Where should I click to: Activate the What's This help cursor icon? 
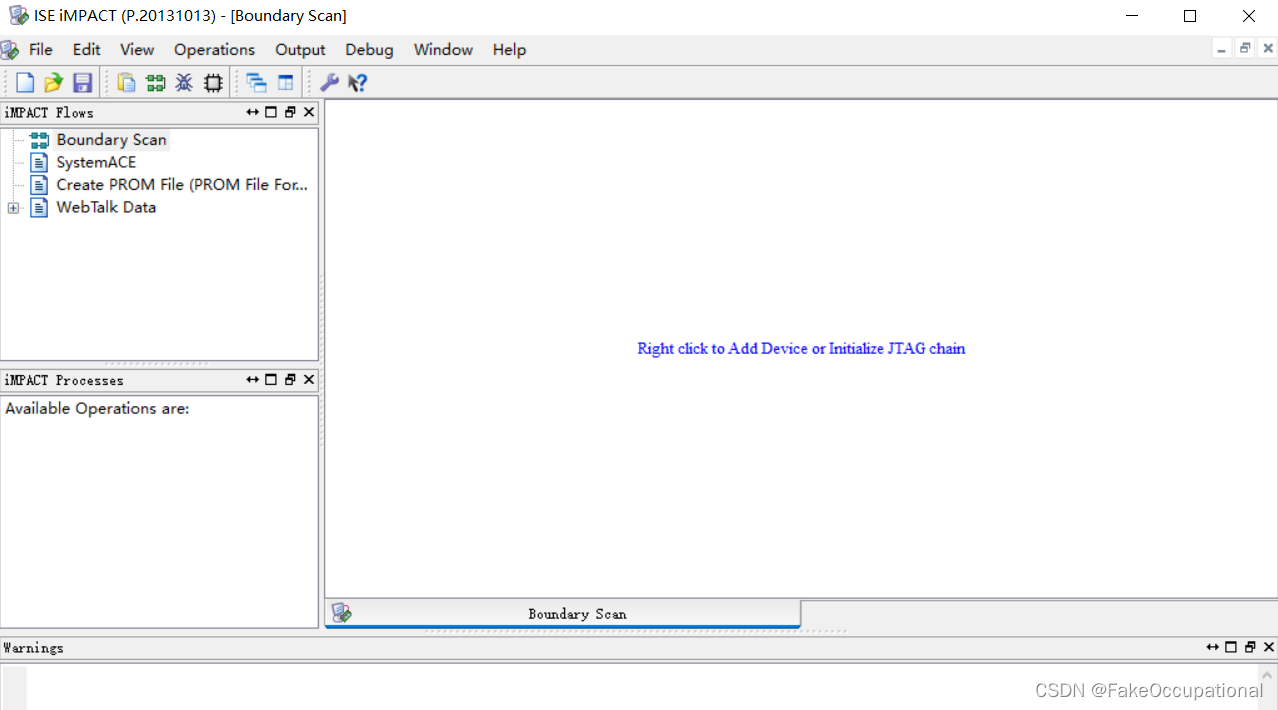click(x=358, y=83)
